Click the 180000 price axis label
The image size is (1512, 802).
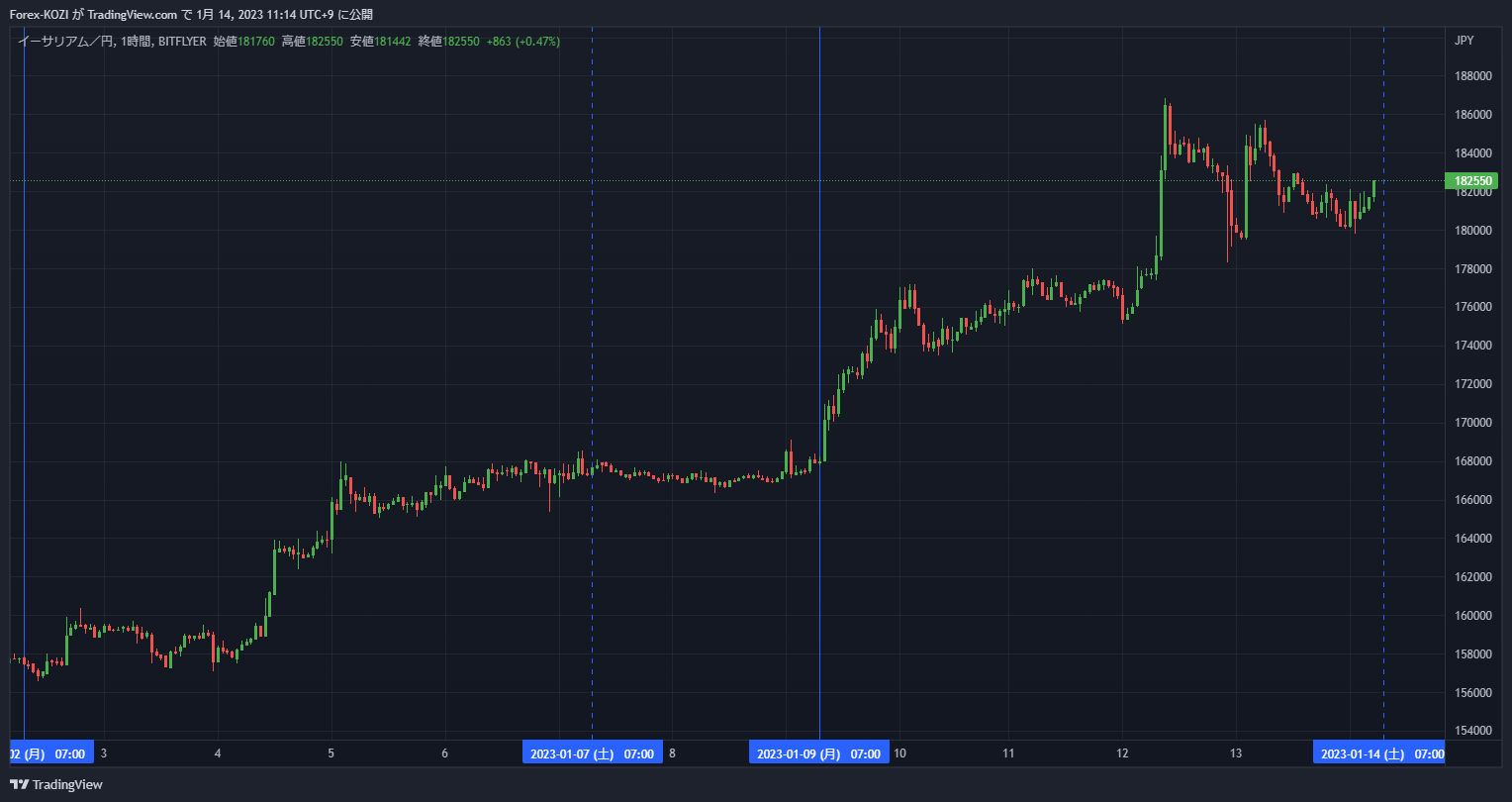click(x=1473, y=231)
